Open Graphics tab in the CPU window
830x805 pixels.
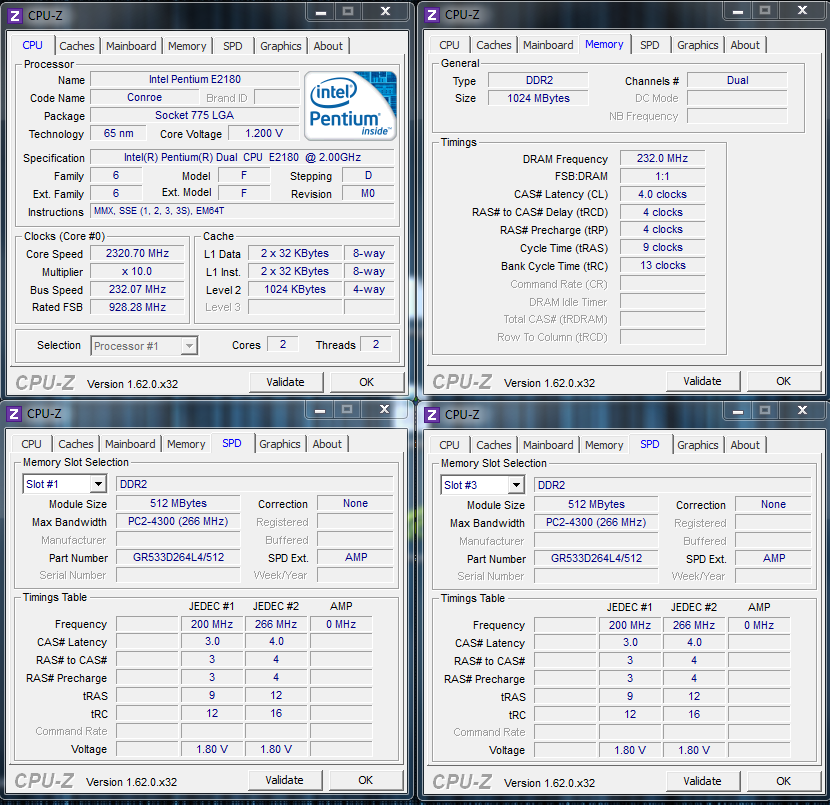pyautogui.click(x=281, y=46)
